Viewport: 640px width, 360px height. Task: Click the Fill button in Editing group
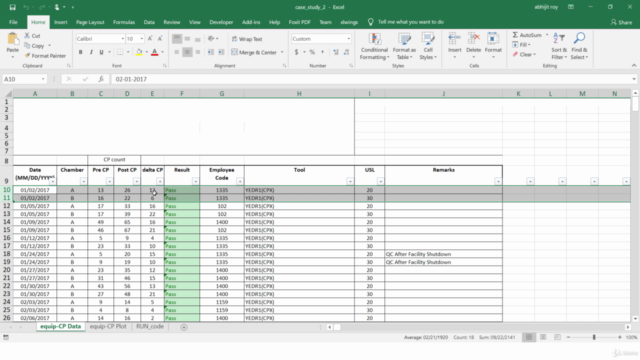[522, 44]
